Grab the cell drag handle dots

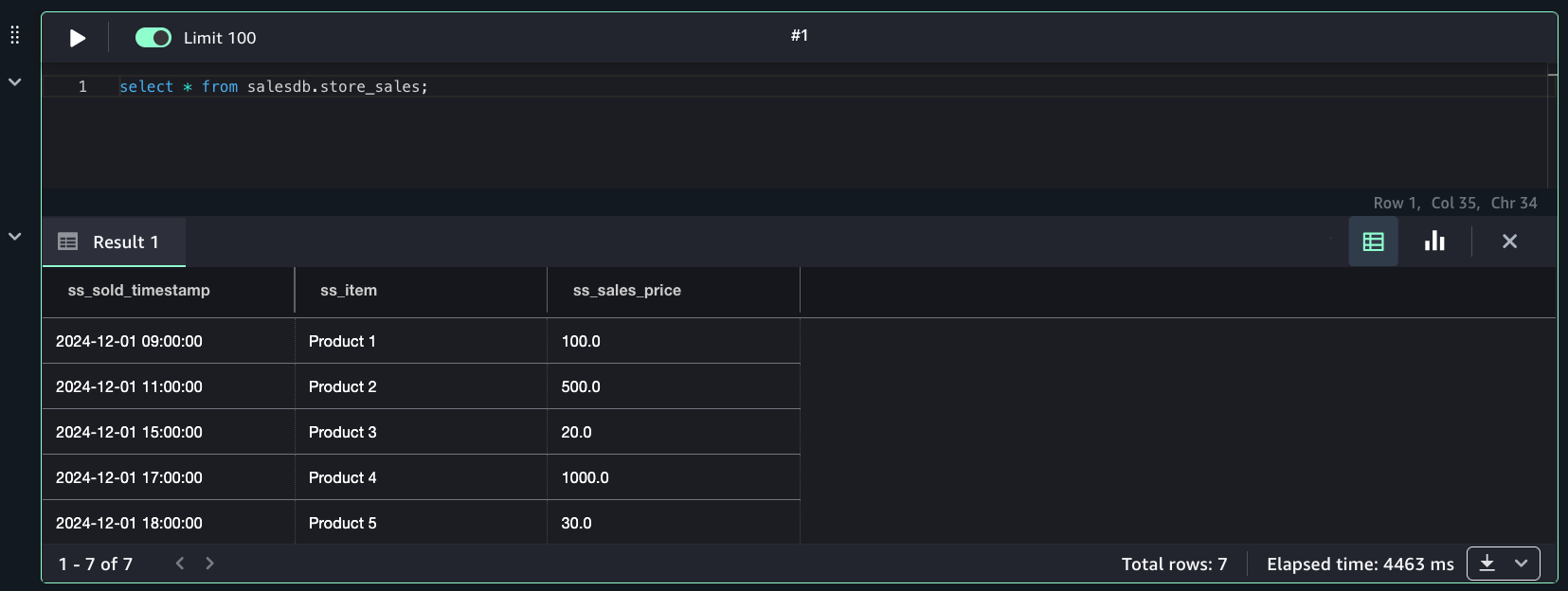click(14, 36)
